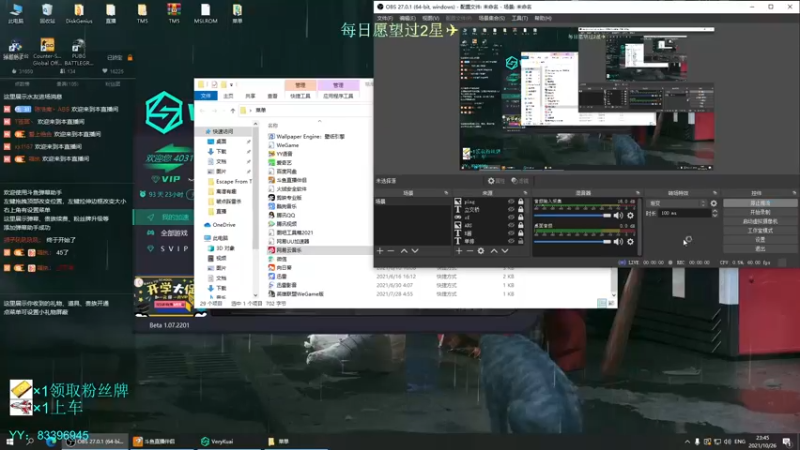Open the scene transitions dock popout icon
This screenshot has height=450, width=800.
pos(714,193)
